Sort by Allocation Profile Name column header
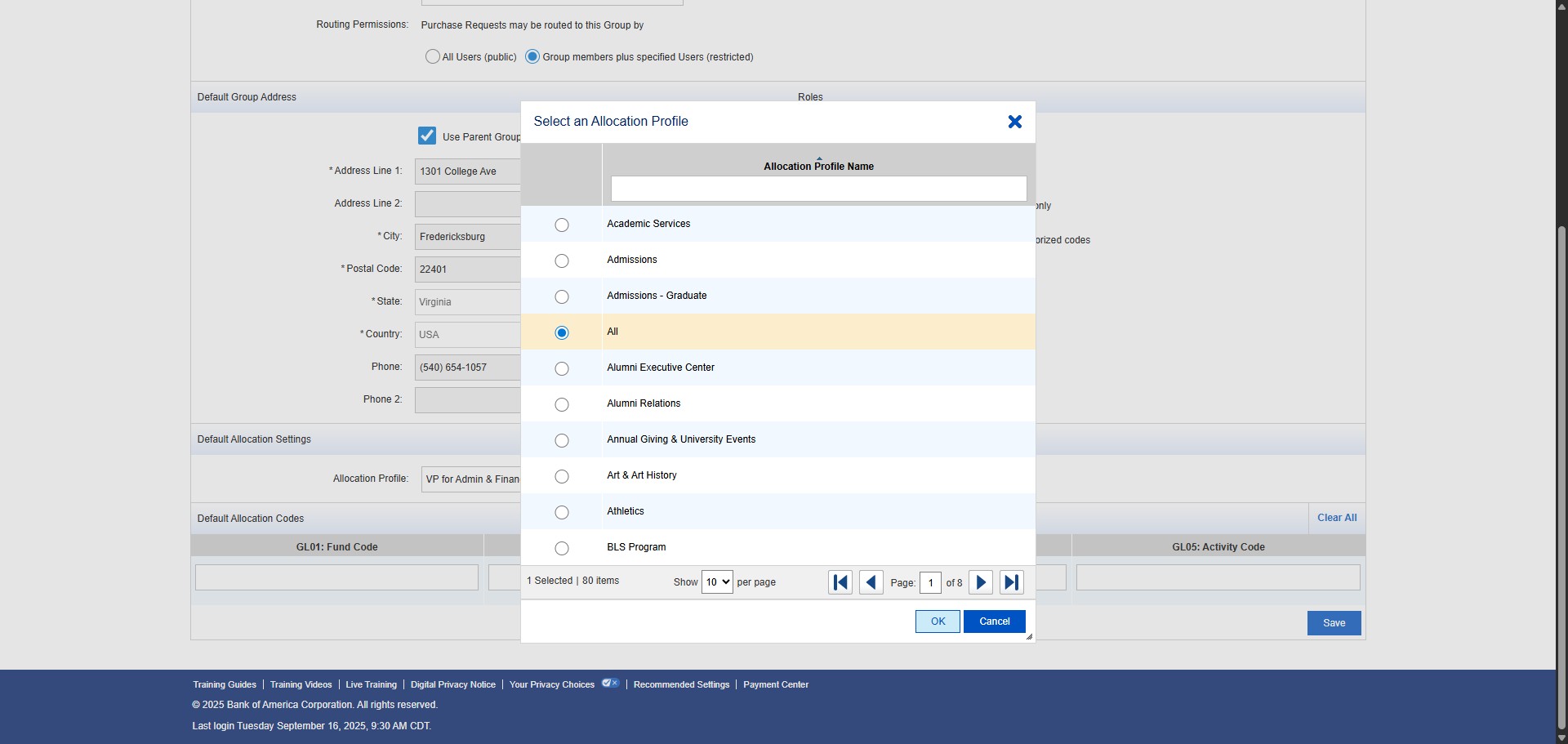This screenshot has height=744, width=1568. [x=818, y=167]
